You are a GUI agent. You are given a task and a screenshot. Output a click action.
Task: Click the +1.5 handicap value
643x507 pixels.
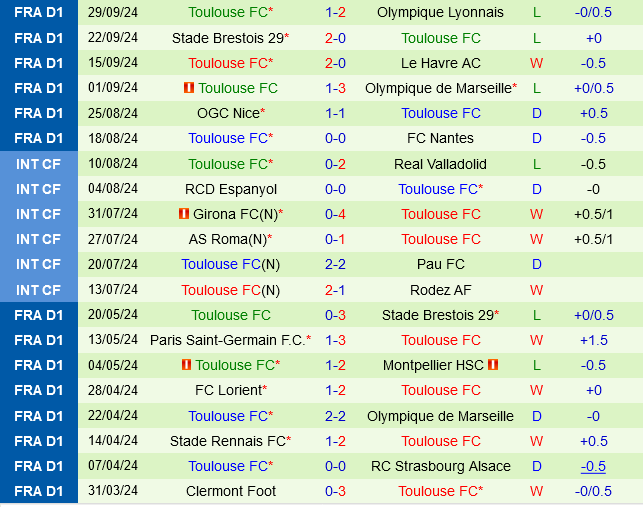pos(594,340)
